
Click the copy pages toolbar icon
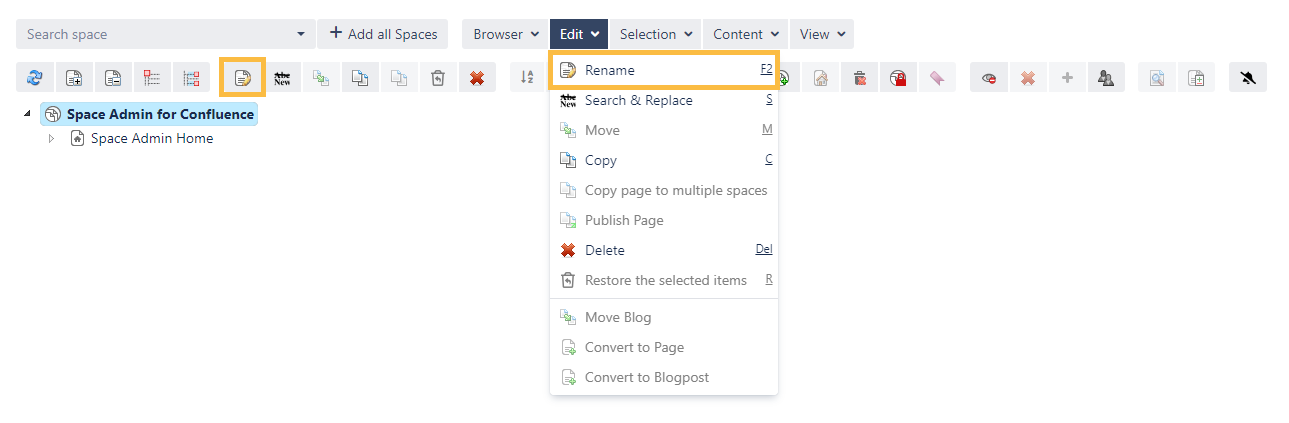[x=360, y=78]
